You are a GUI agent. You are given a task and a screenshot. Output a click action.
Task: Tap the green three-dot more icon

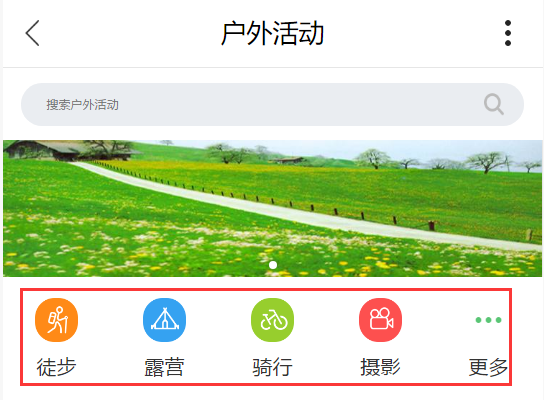[488, 320]
